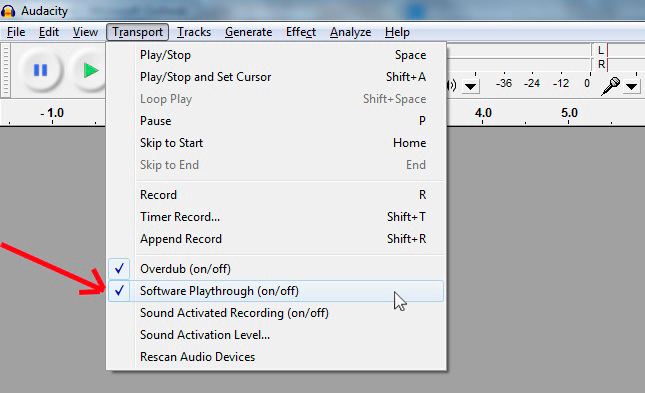Open the Analyze menu
This screenshot has width=645, height=393.
tap(350, 32)
